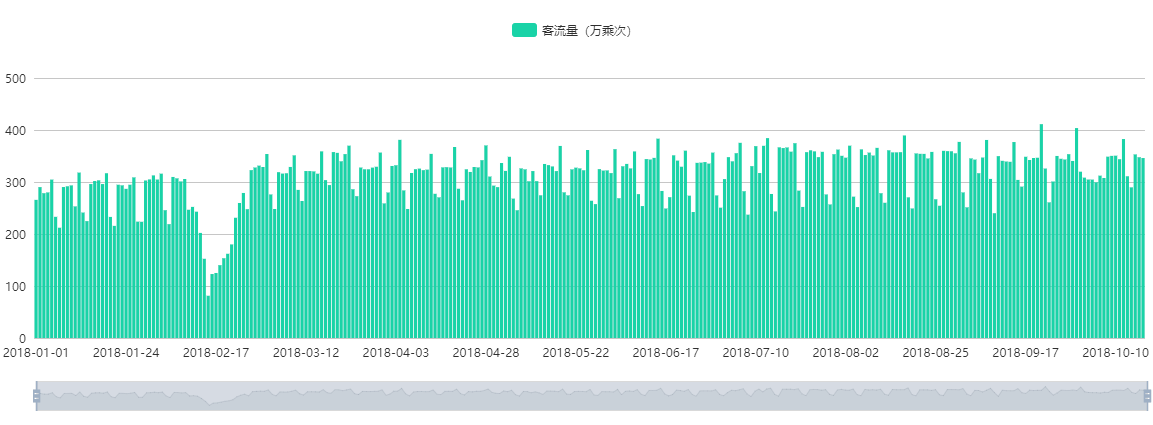Click the 2018-01-24 x-axis date label

tap(127, 353)
